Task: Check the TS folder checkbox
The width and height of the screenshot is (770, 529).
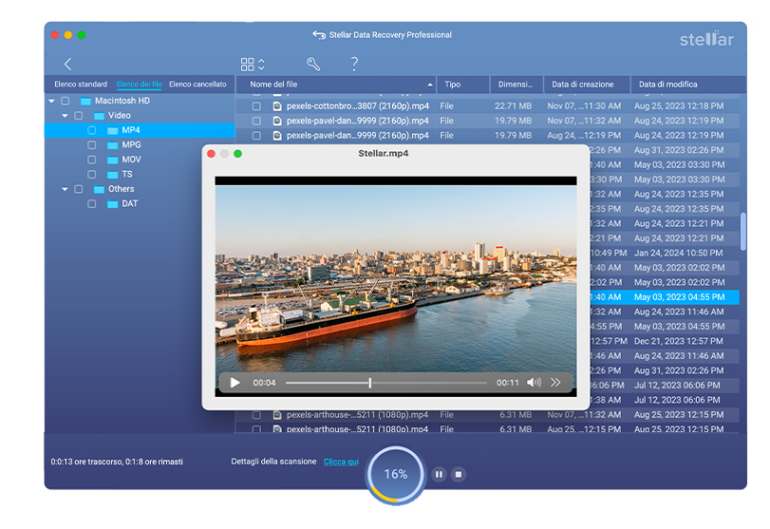Action: [x=91, y=174]
